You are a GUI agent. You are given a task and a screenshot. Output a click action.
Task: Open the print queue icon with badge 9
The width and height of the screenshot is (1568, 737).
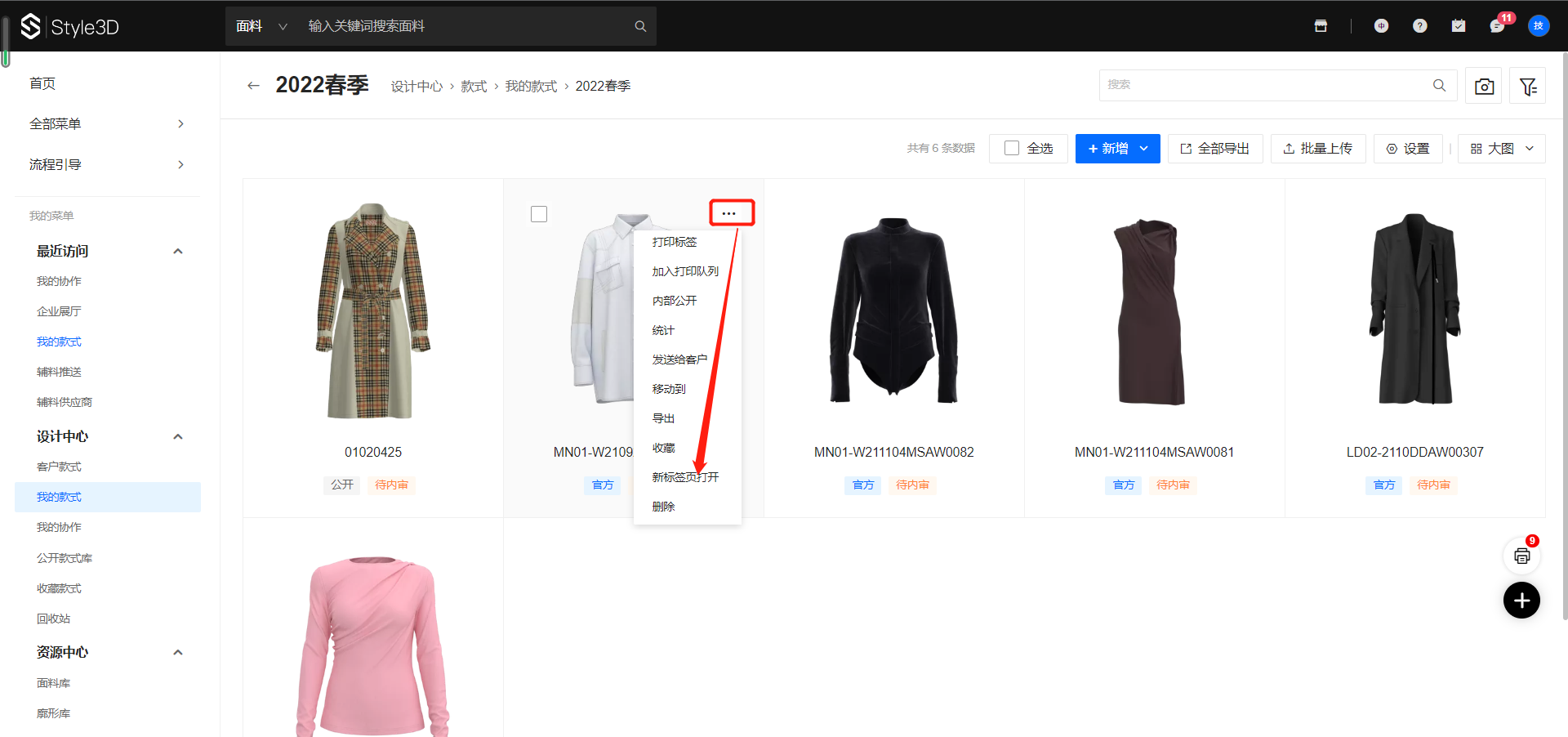1522,556
